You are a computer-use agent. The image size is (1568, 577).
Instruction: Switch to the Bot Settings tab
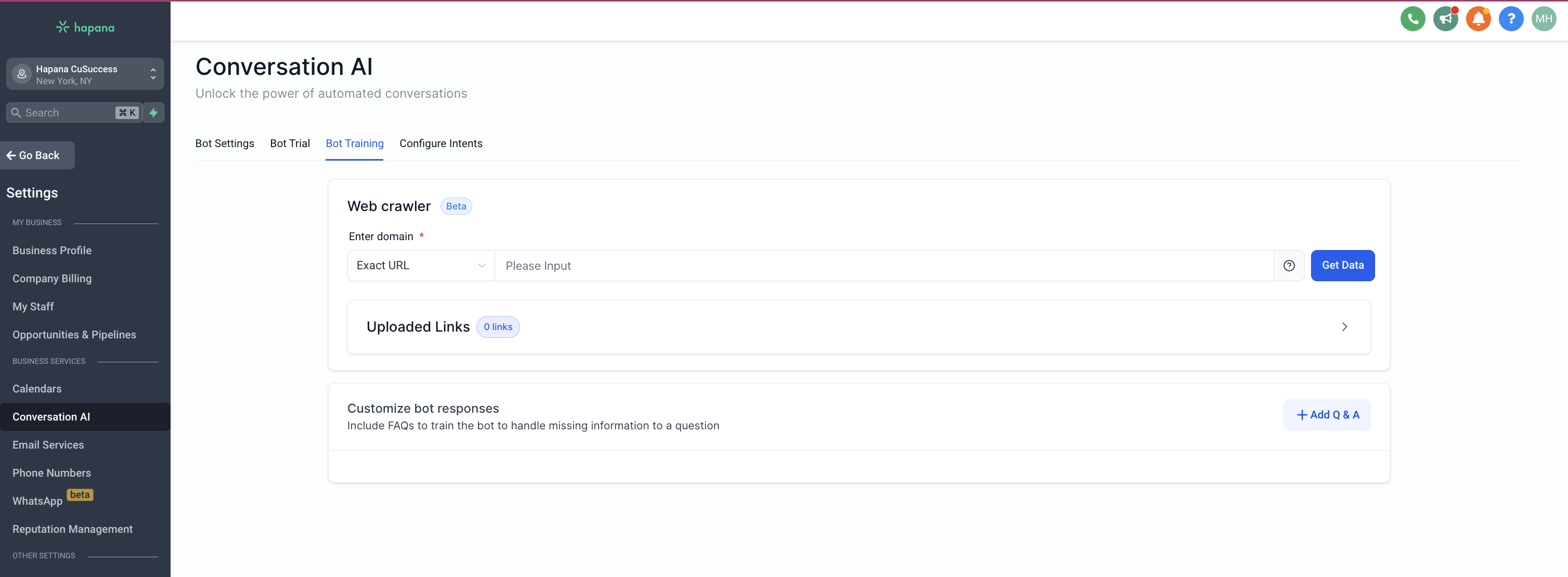(x=225, y=143)
